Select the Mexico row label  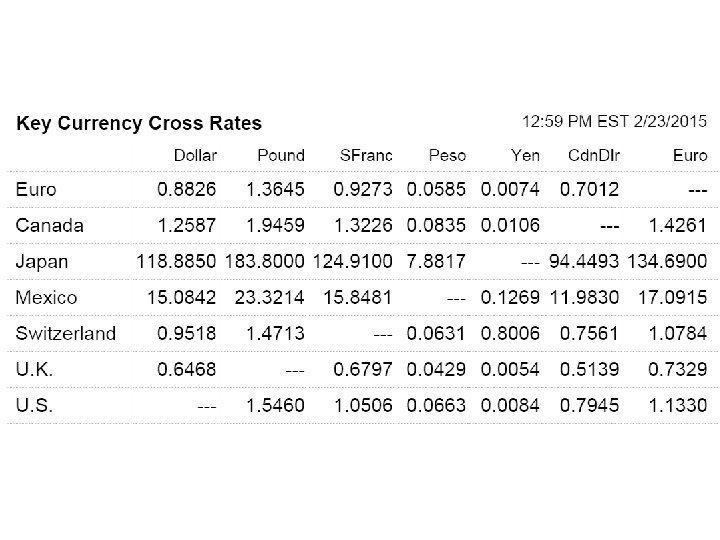46,297
